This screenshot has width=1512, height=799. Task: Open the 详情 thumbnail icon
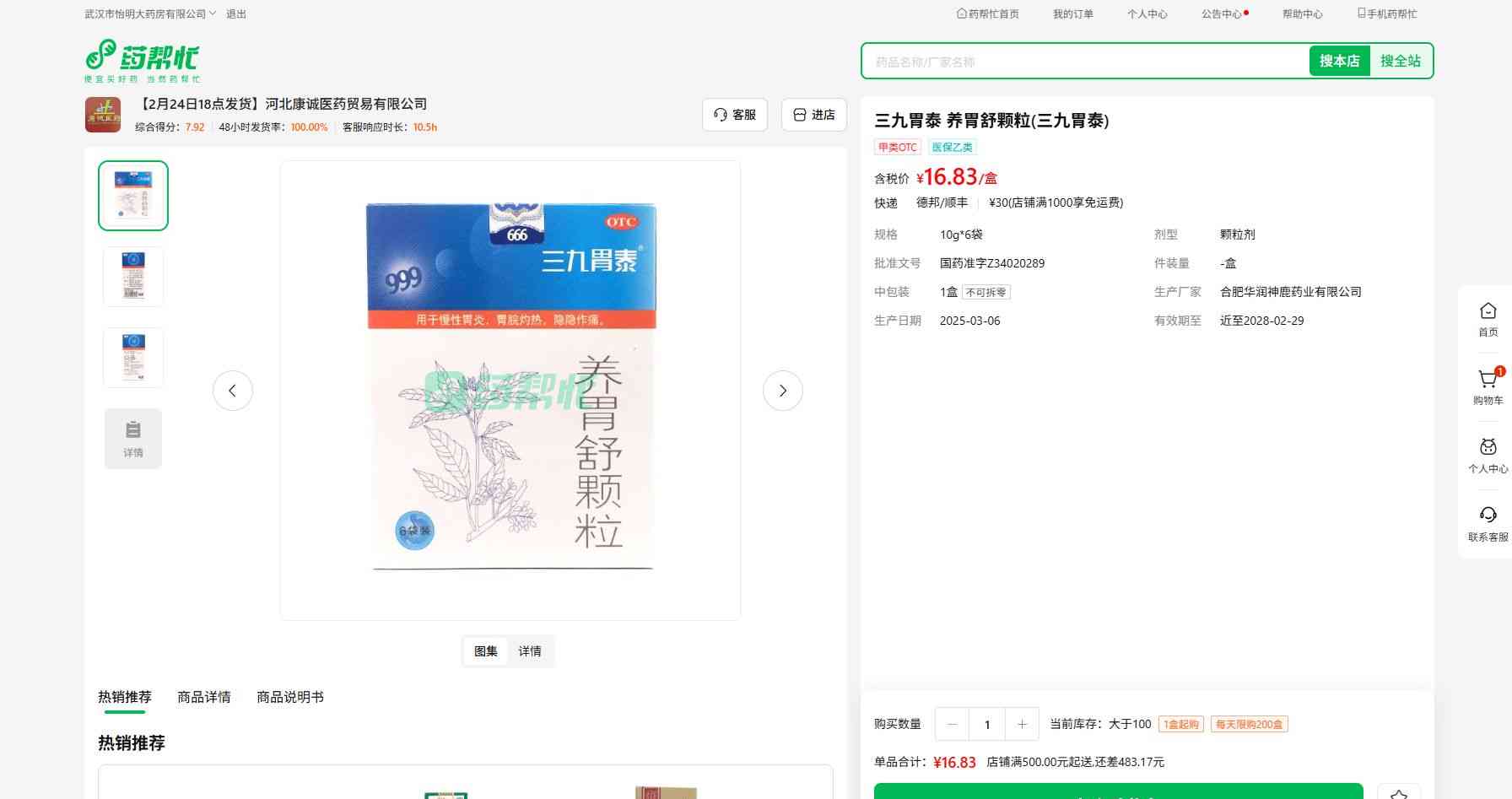(x=133, y=439)
